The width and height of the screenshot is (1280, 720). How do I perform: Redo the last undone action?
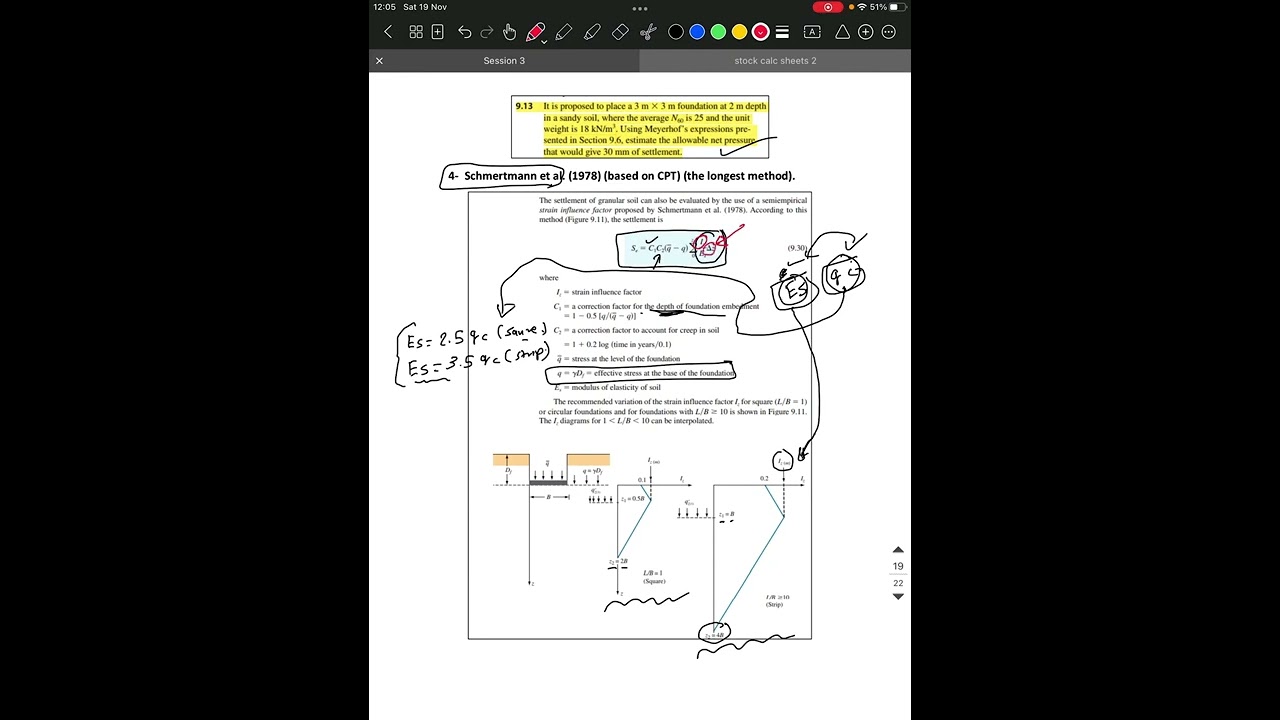[x=487, y=32]
